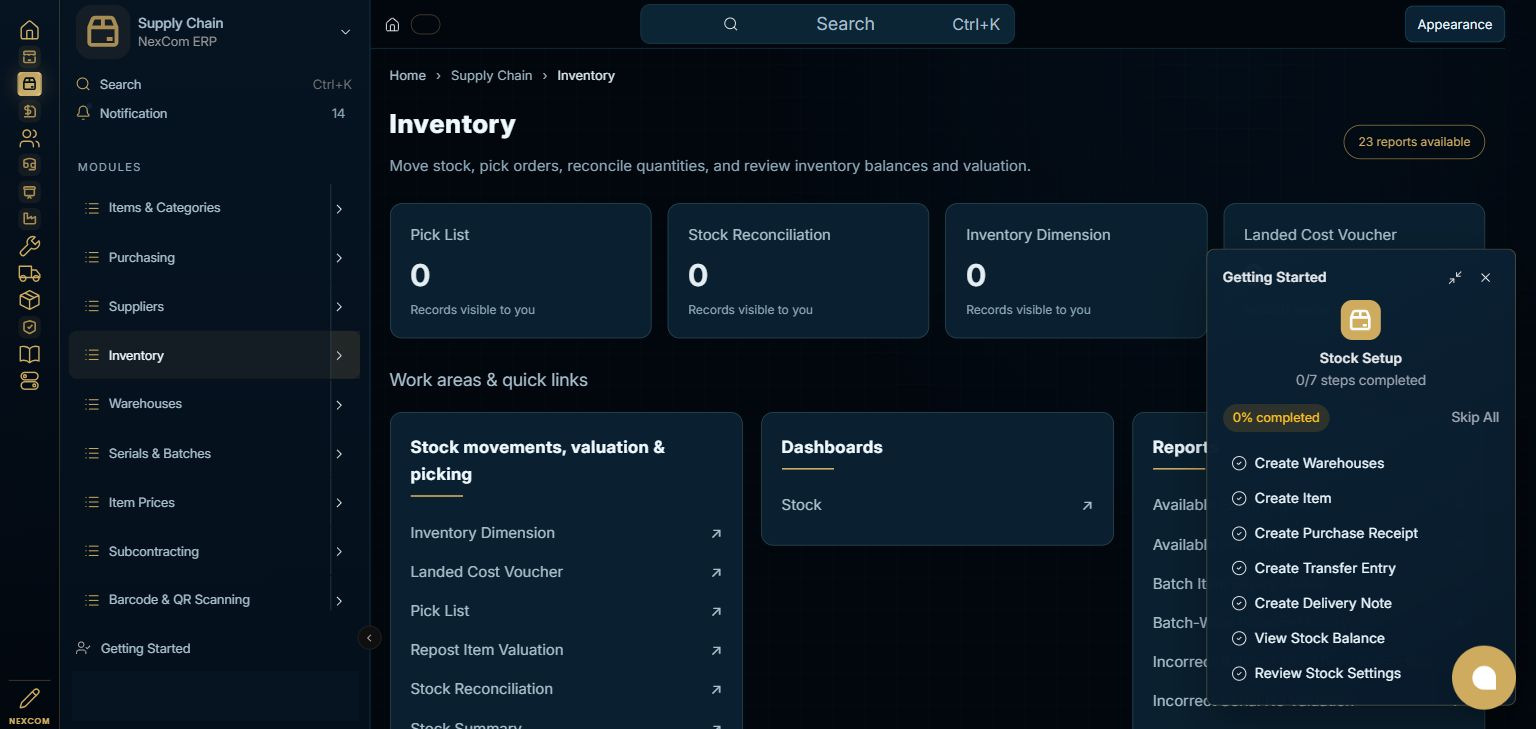
Task: Click Skip All in Getting Started
Action: [1475, 417]
